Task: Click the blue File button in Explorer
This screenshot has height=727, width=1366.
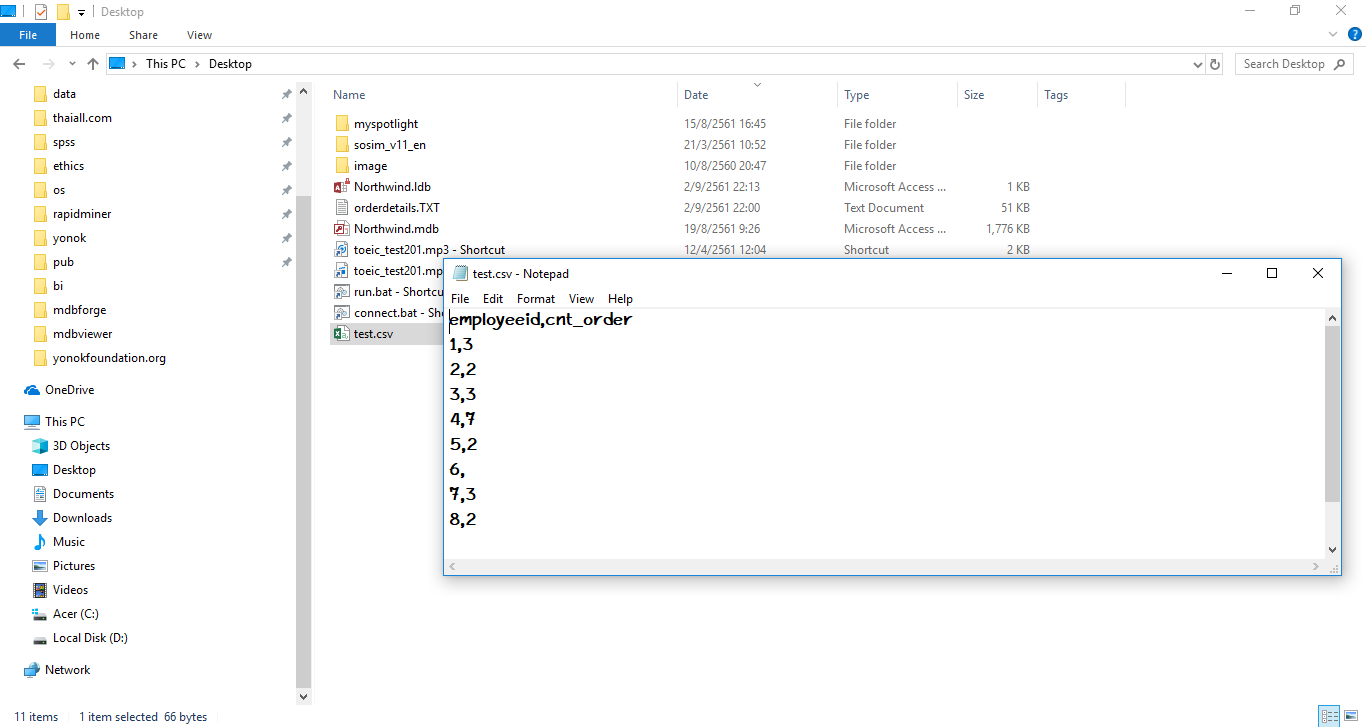Action: click(x=28, y=35)
